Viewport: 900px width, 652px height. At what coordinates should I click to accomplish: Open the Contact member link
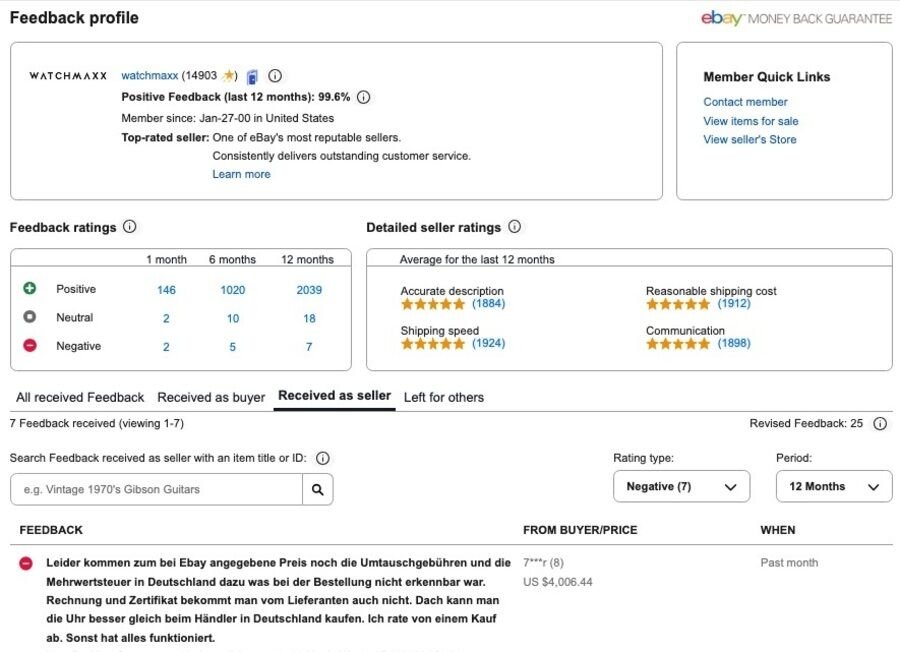[745, 101]
